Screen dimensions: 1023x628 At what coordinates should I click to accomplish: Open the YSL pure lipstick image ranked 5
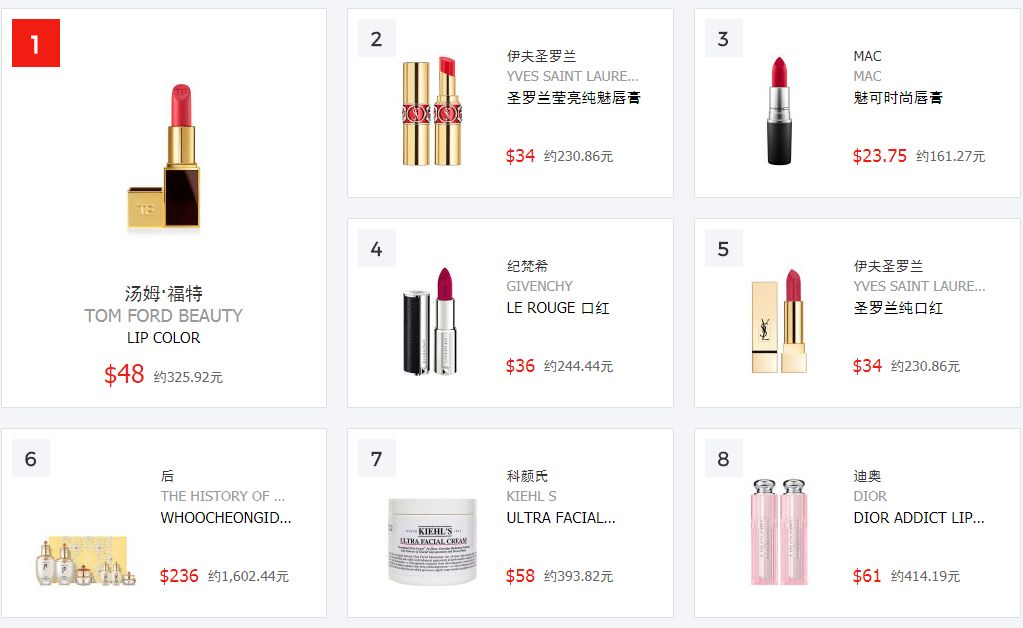pos(779,321)
